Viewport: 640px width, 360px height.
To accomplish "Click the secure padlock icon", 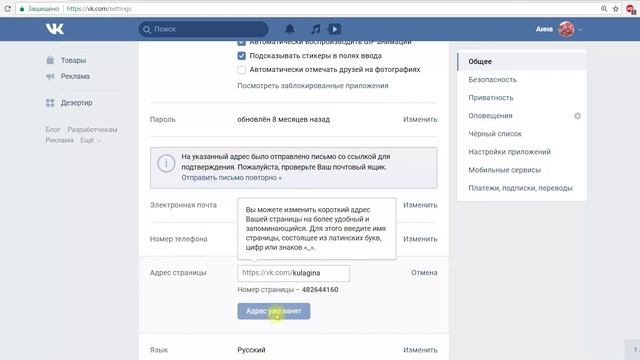I will 22,9.
